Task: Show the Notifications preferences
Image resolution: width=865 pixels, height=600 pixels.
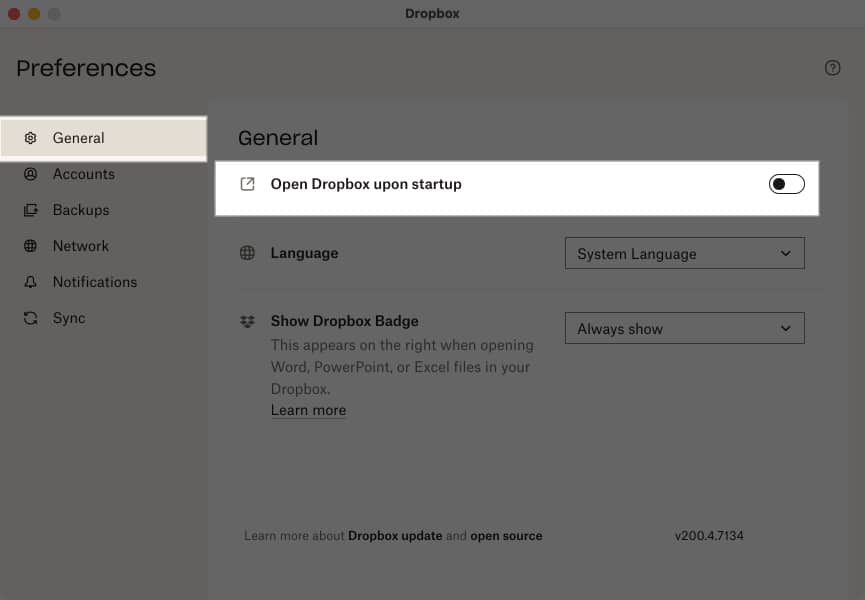Action: 104,282
